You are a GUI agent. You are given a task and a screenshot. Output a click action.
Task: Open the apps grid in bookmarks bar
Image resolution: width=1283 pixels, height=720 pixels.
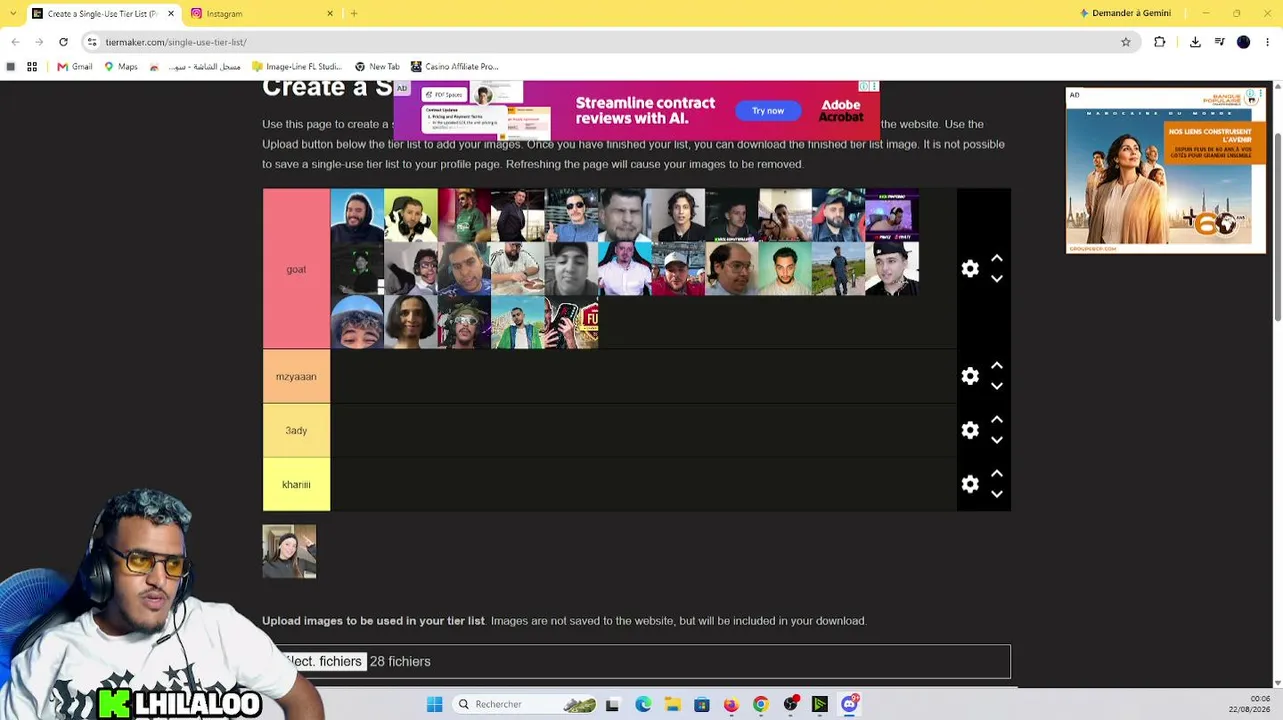pos(32,67)
